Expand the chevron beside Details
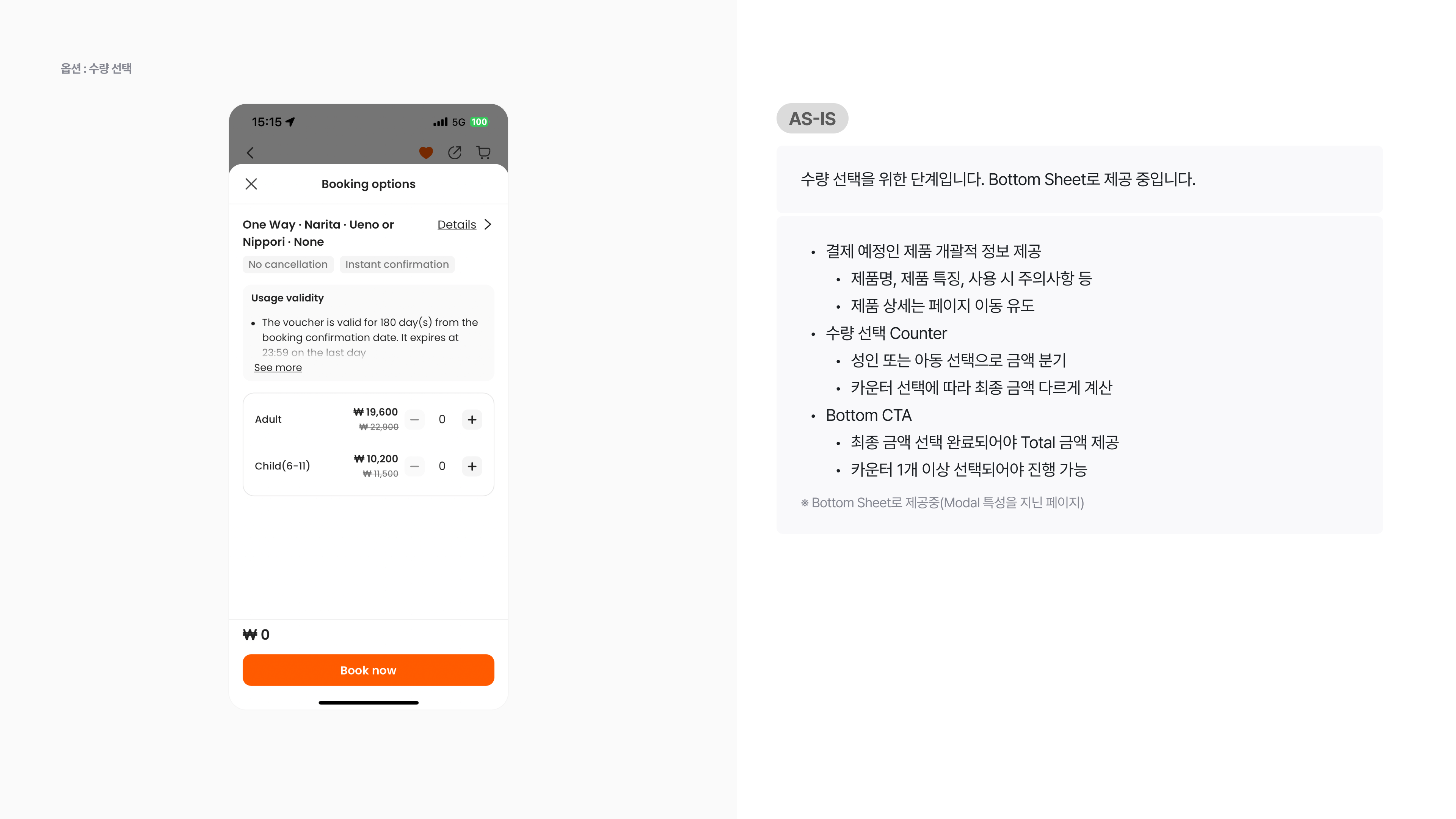 coord(488,224)
